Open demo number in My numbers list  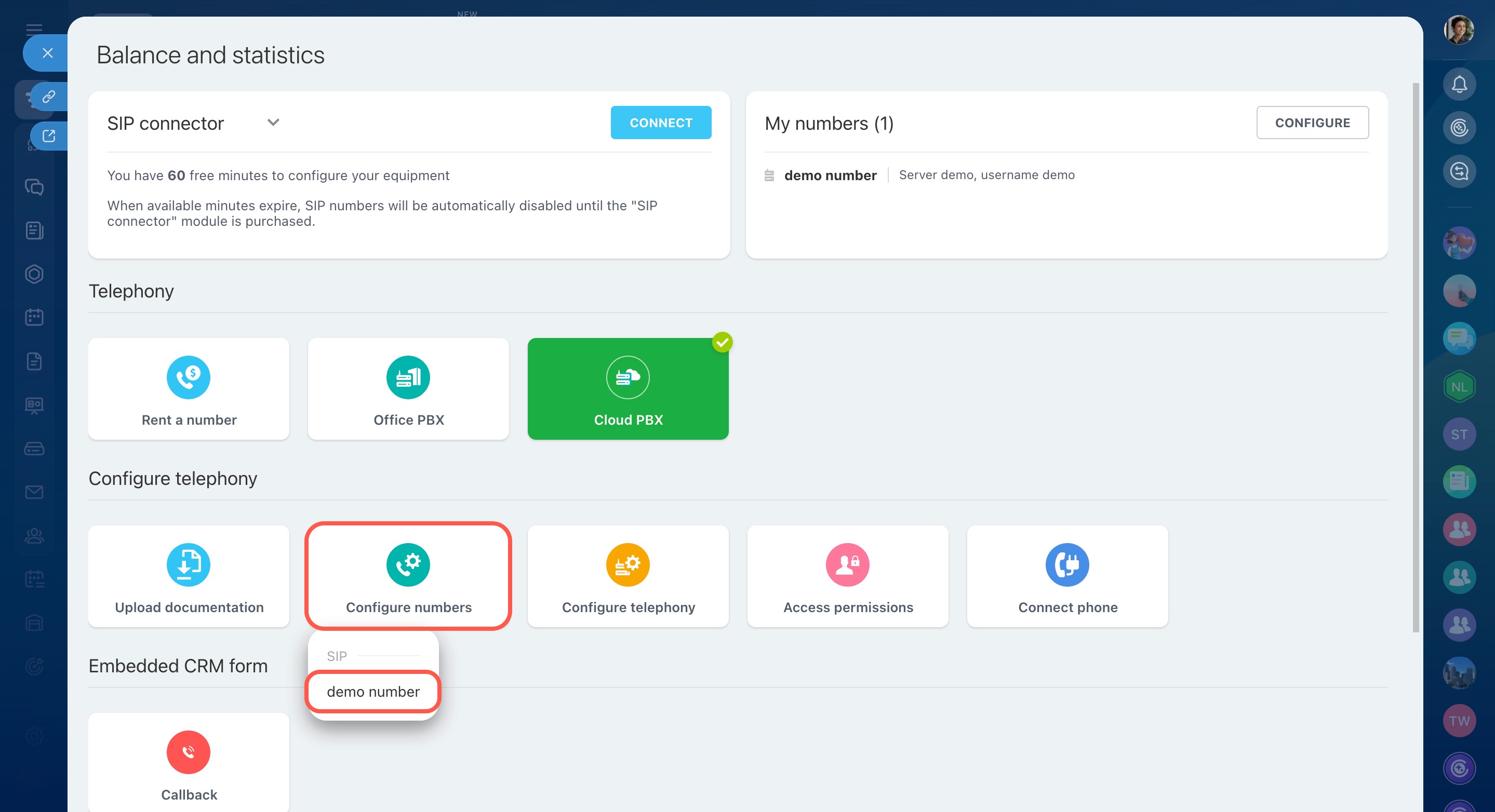click(x=830, y=175)
